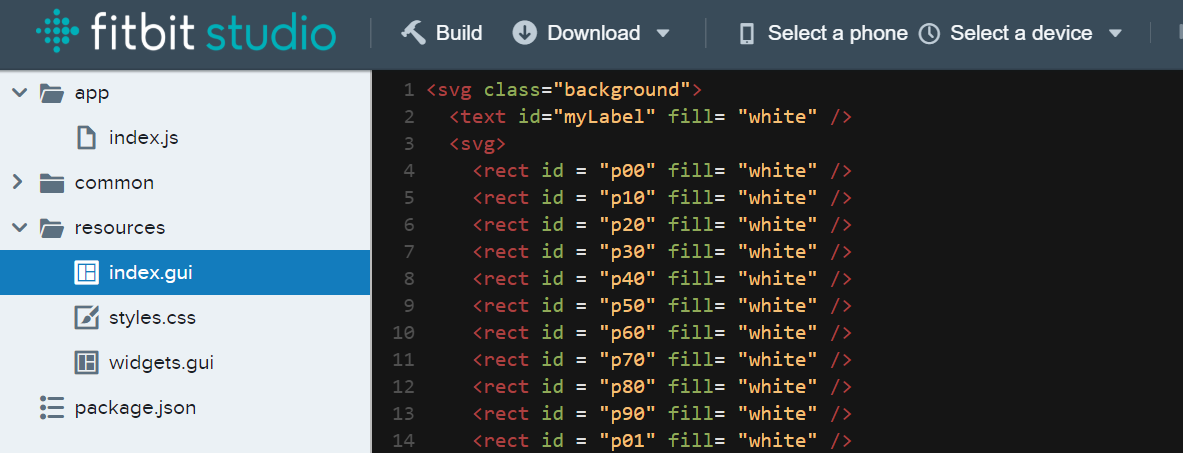The height and width of the screenshot is (453, 1183).
Task: Click the index.gui layout icon
Action: click(87, 273)
